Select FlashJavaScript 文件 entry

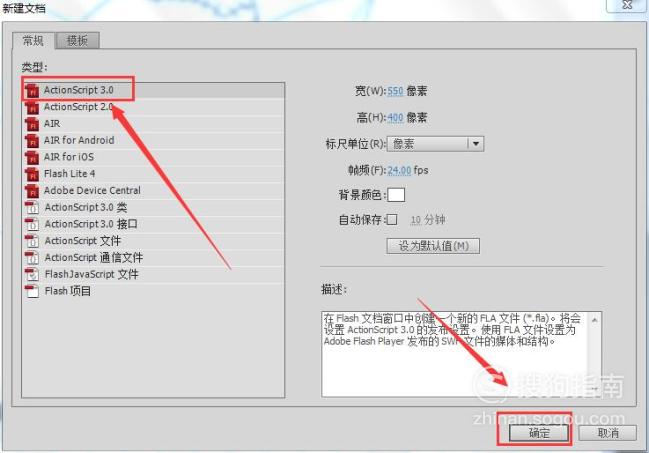tap(153, 274)
